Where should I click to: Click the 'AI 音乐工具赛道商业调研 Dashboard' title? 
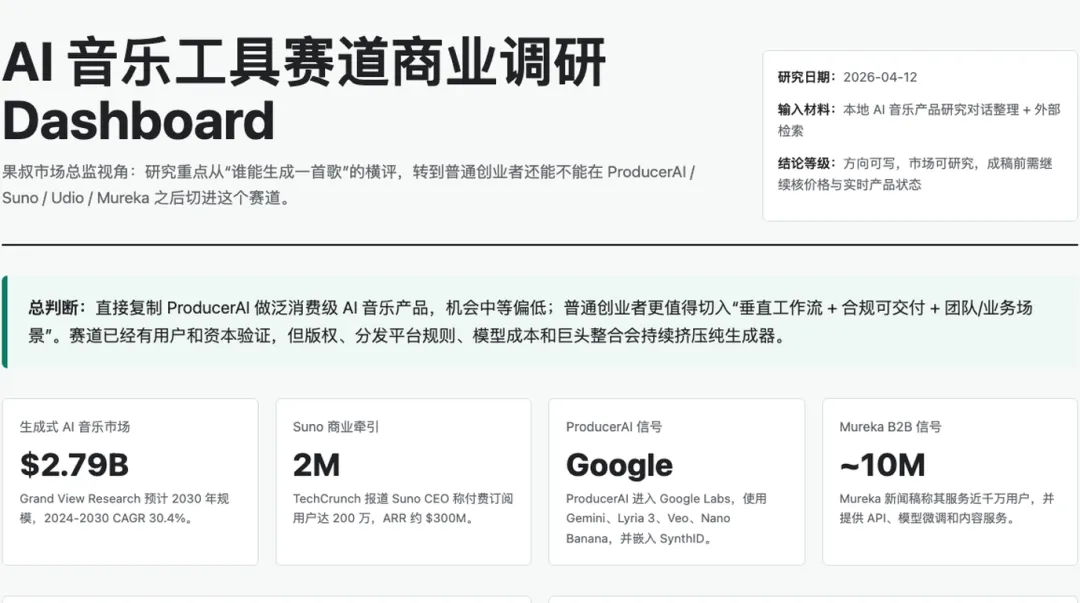click(x=304, y=91)
